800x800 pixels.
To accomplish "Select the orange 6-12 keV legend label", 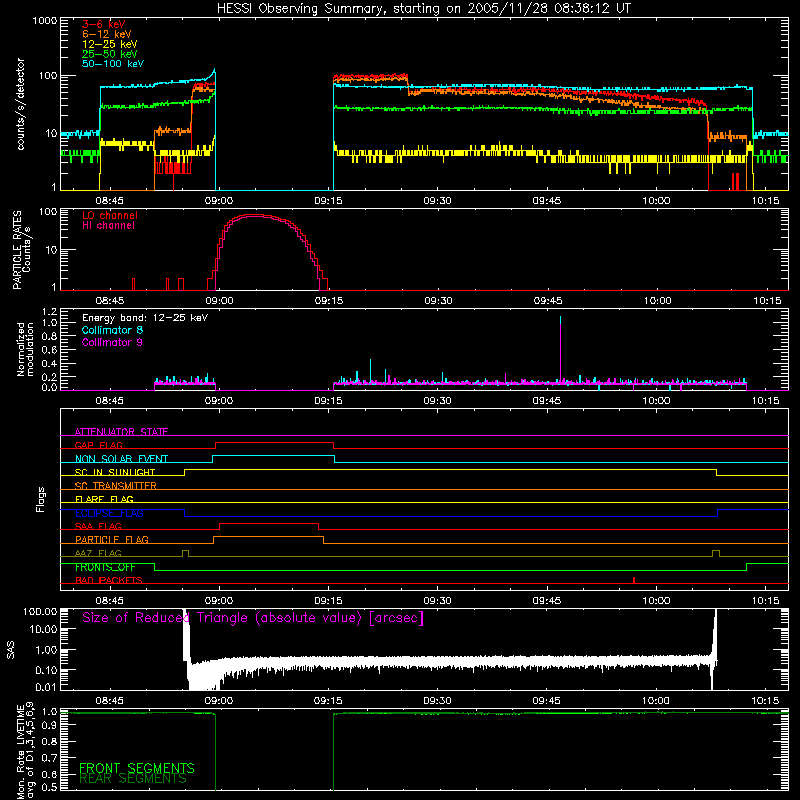I will (x=107, y=34).
